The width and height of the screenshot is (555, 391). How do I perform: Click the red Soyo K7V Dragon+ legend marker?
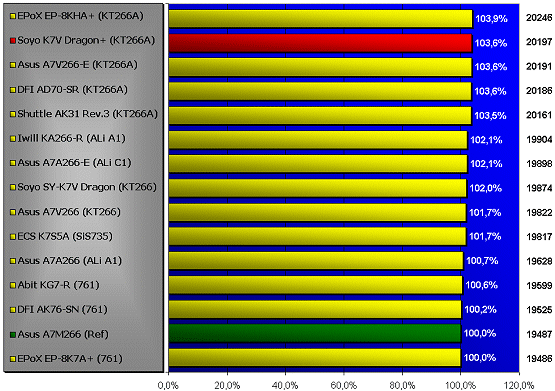pos(13,41)
